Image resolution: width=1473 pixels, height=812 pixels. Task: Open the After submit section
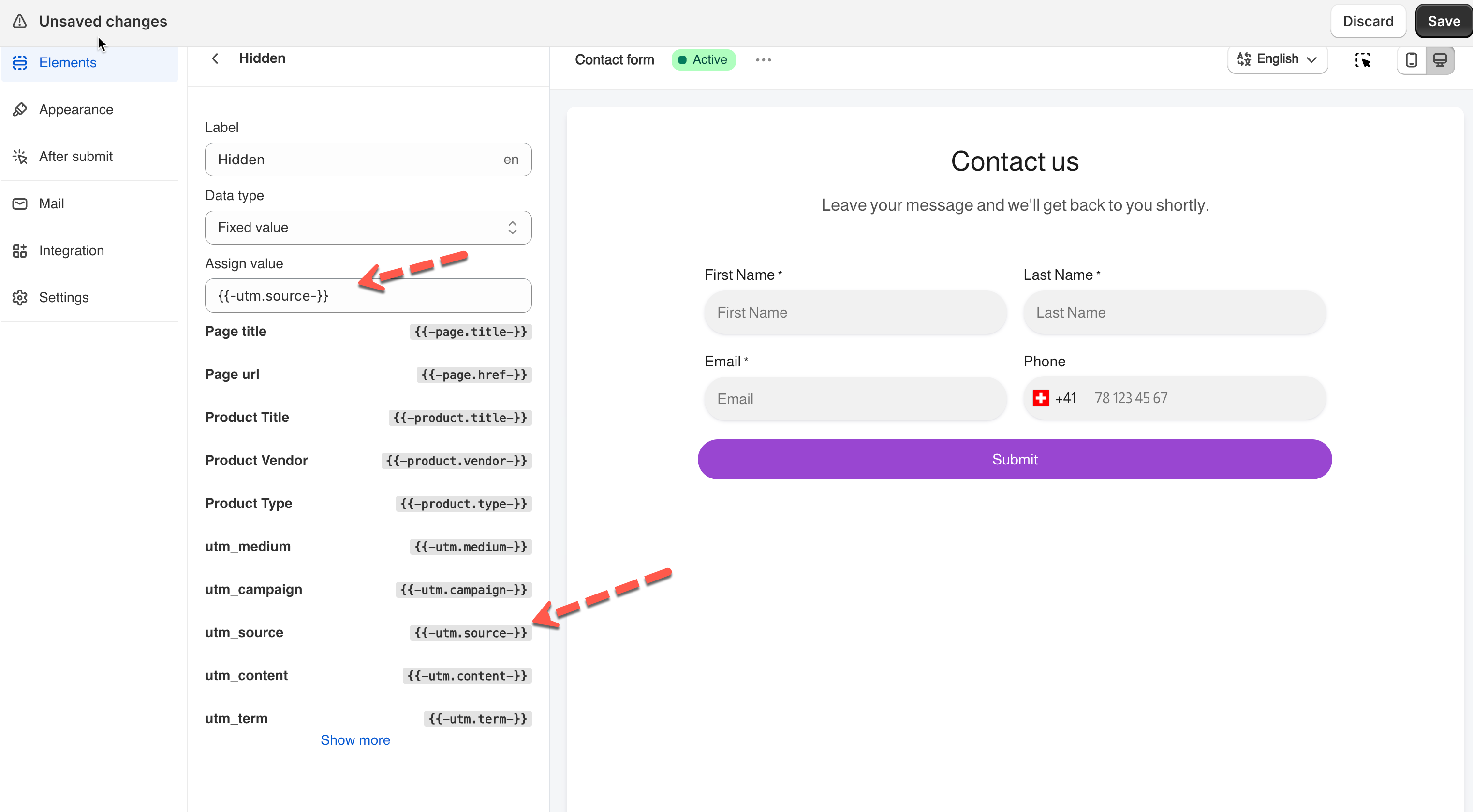tap(75, 156)
